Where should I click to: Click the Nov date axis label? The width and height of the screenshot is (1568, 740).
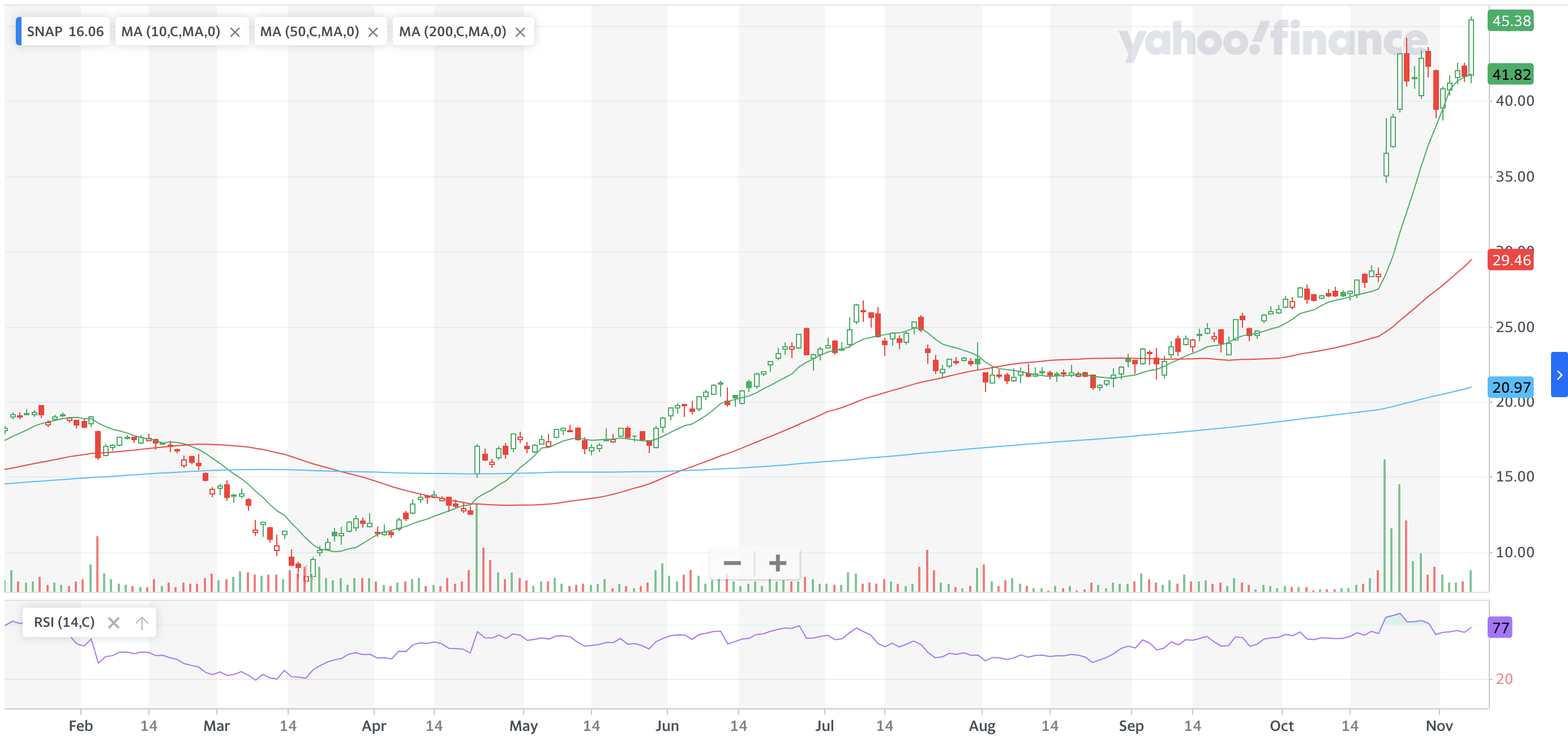[1439, 726]
